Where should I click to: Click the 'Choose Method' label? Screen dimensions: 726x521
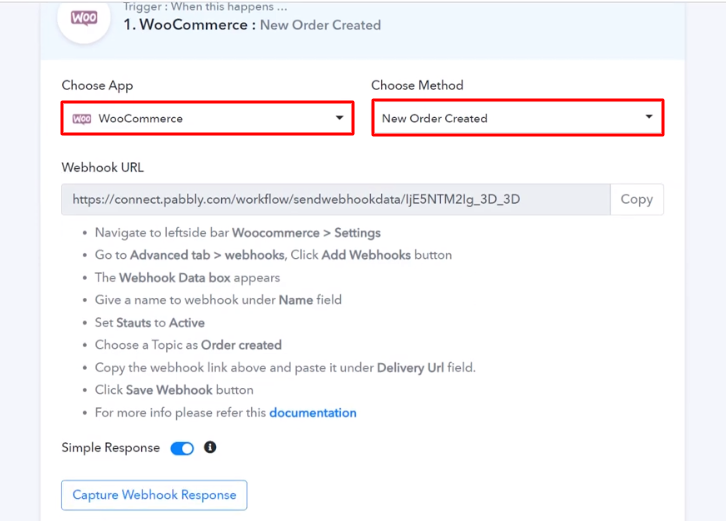(417, 85)
